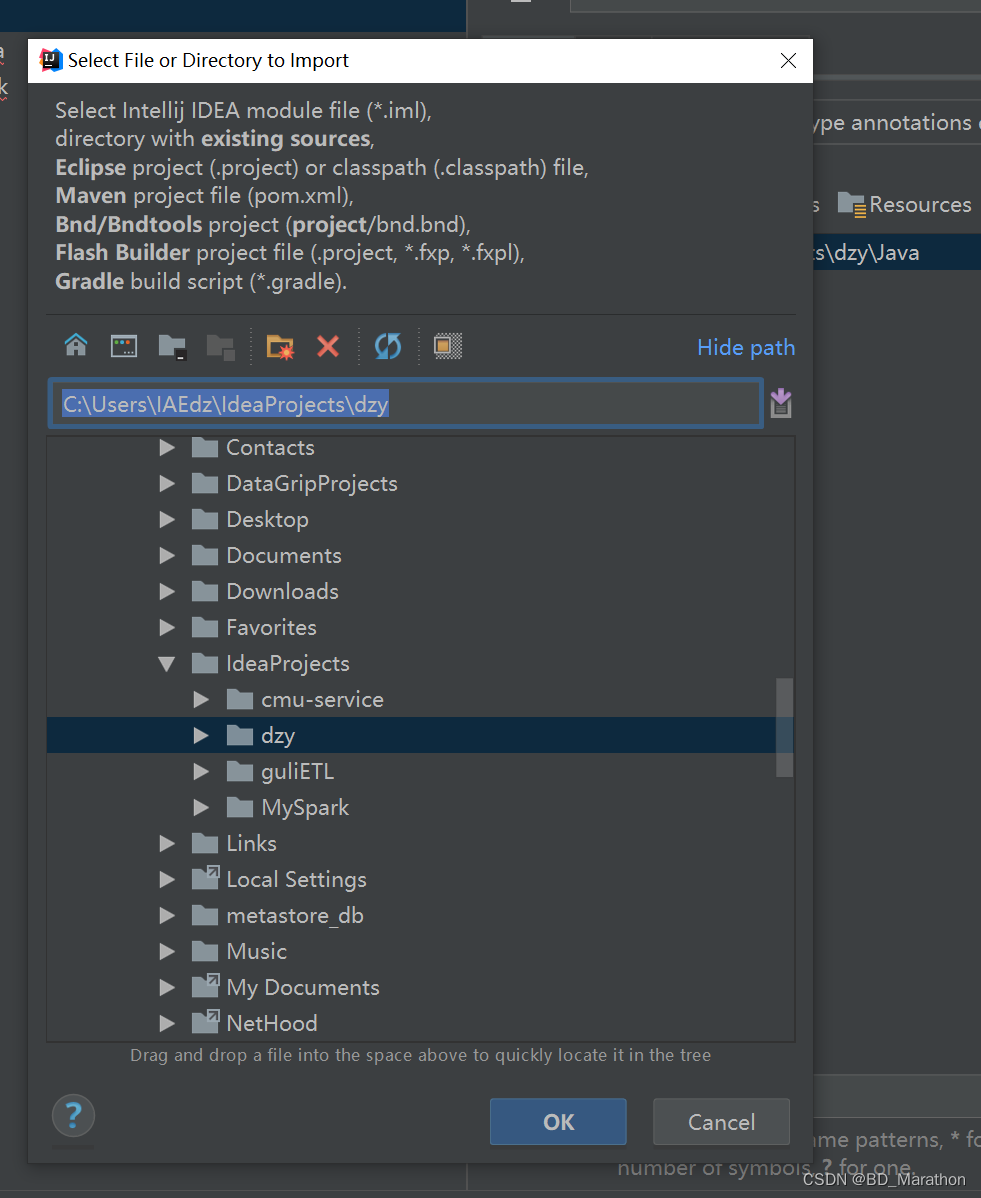
Task: Select the Desktop folder row
Action: point(420,520)
